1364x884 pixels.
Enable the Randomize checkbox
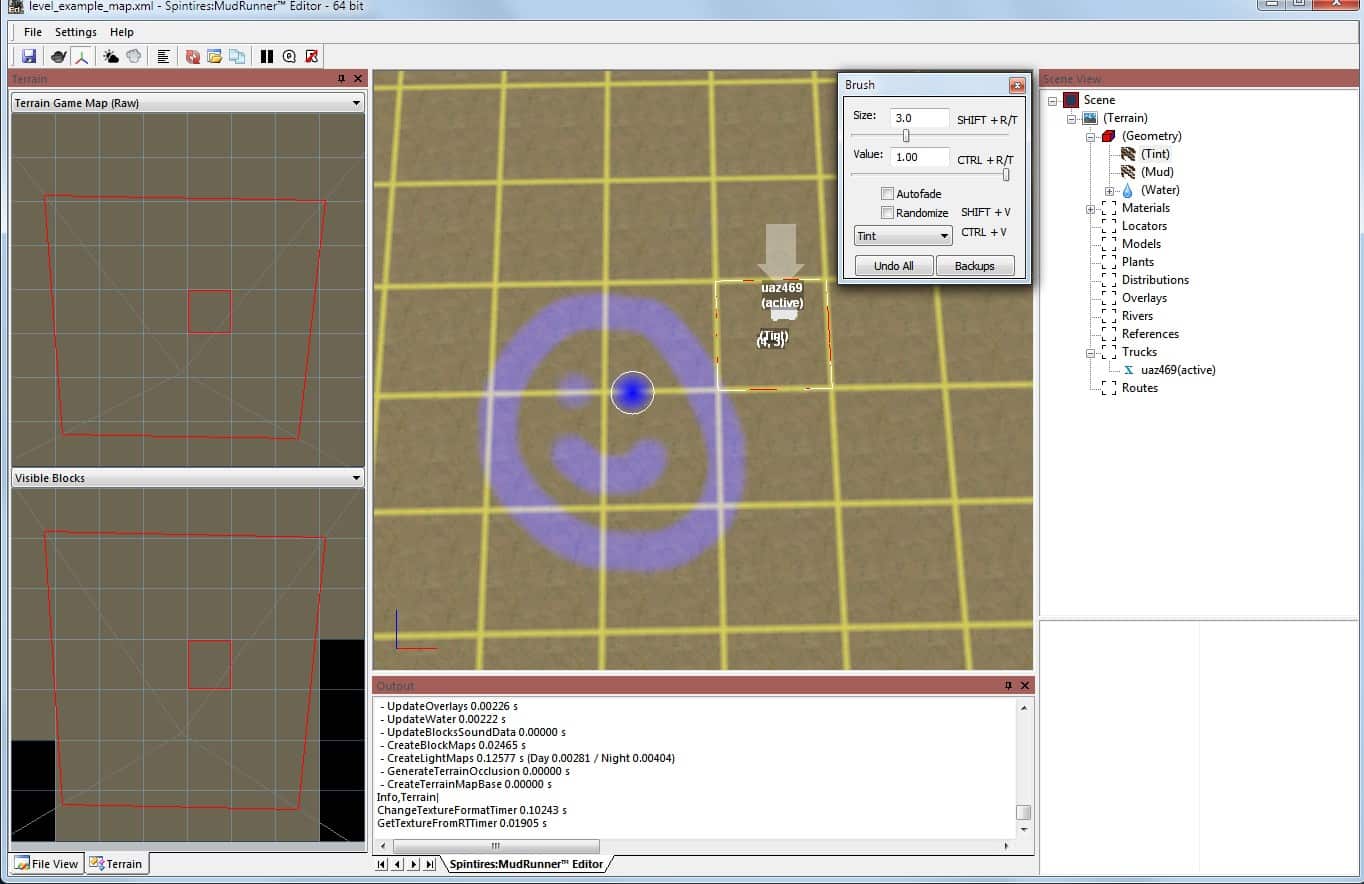(x=887, y=213)
